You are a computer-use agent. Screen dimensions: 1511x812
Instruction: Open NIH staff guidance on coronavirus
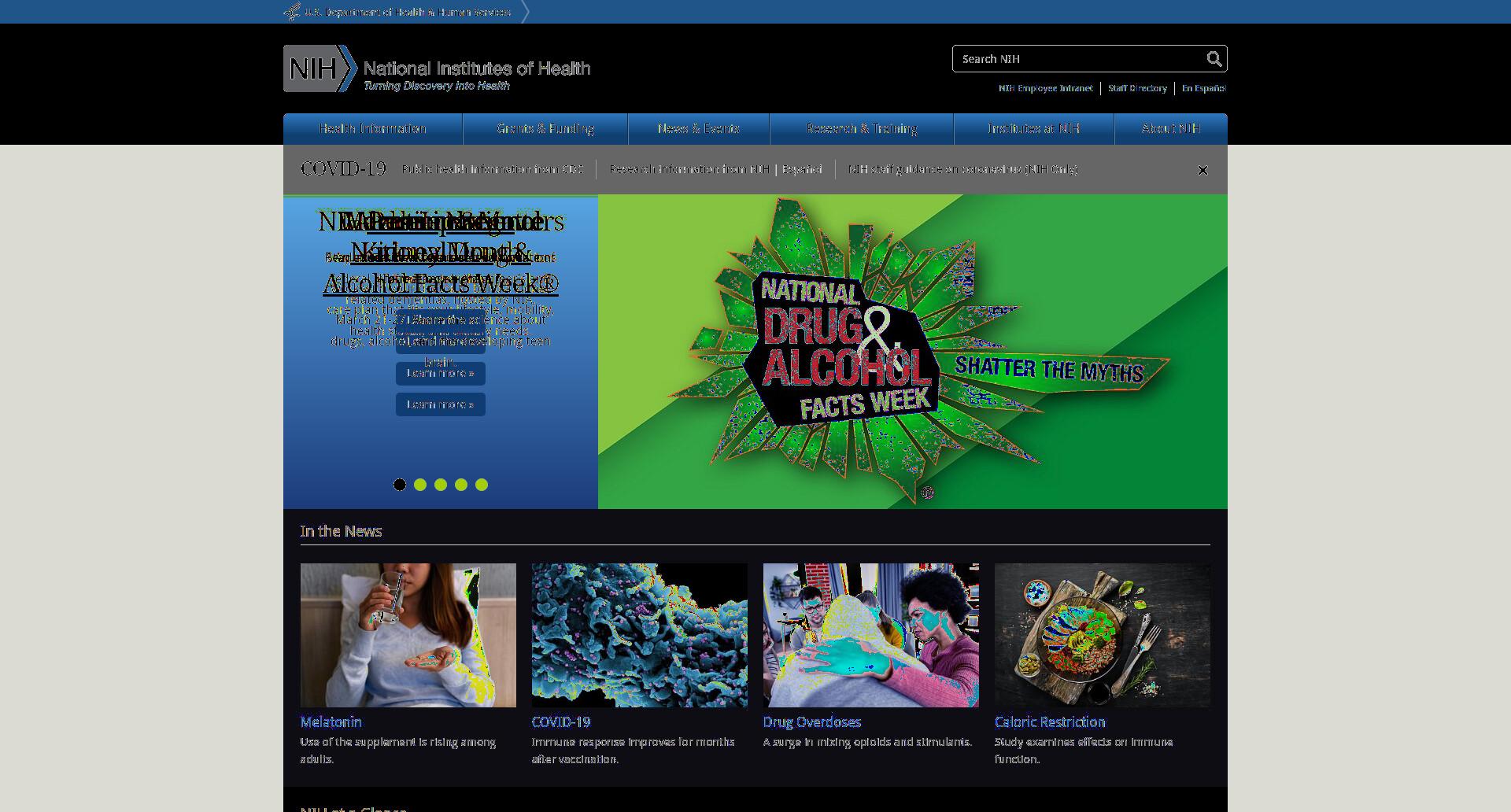[x=963, y=169]
